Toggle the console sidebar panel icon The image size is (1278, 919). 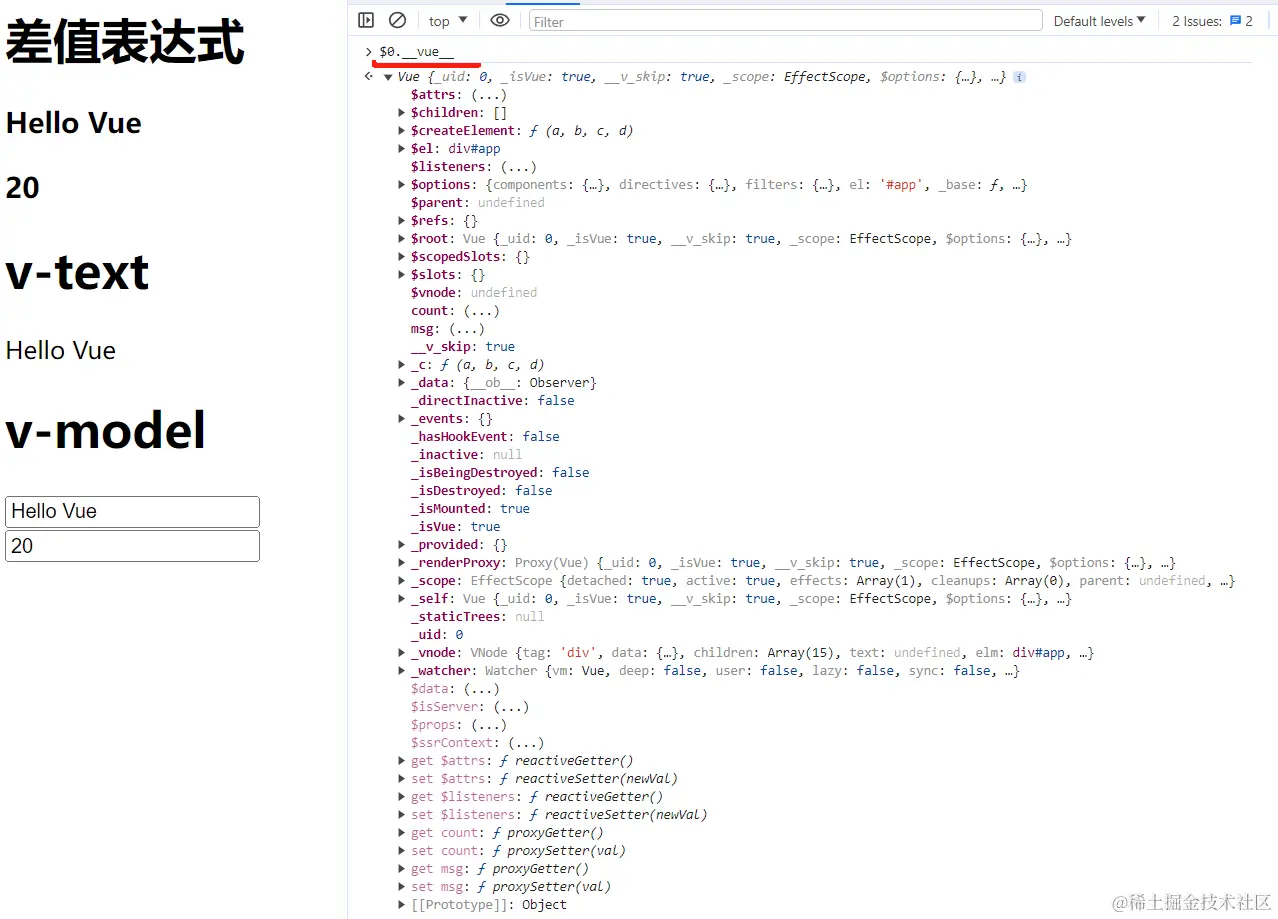(x=366, y=20)
